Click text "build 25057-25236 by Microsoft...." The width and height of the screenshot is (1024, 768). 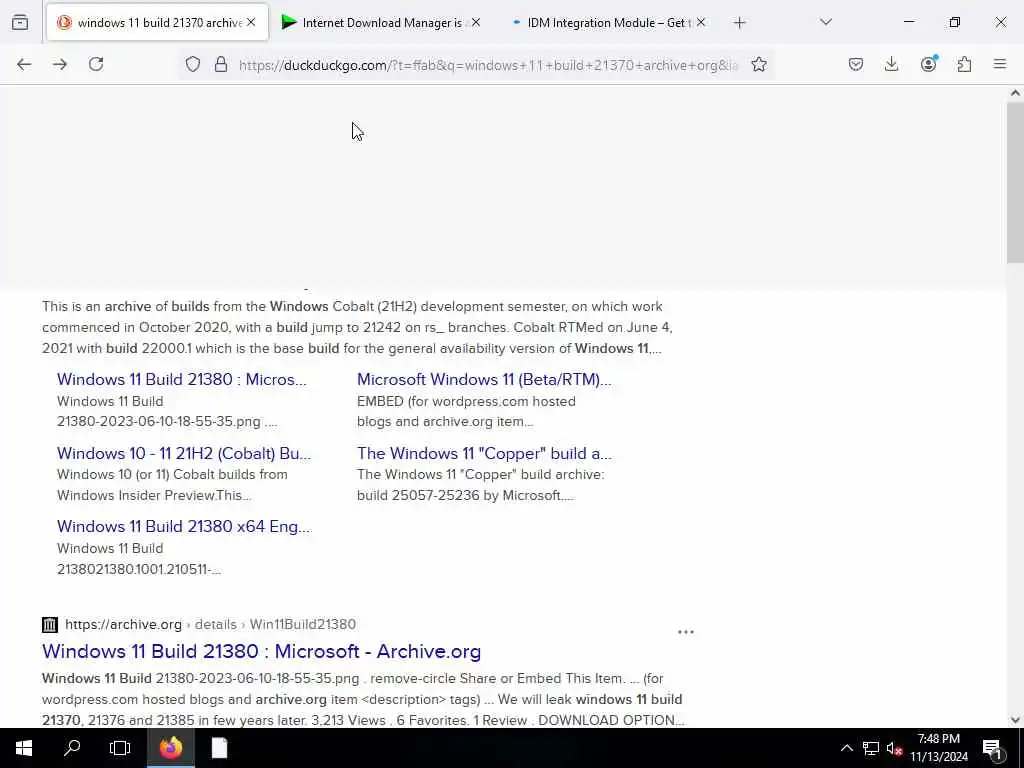pyautogui.click(x=466, y=495)
